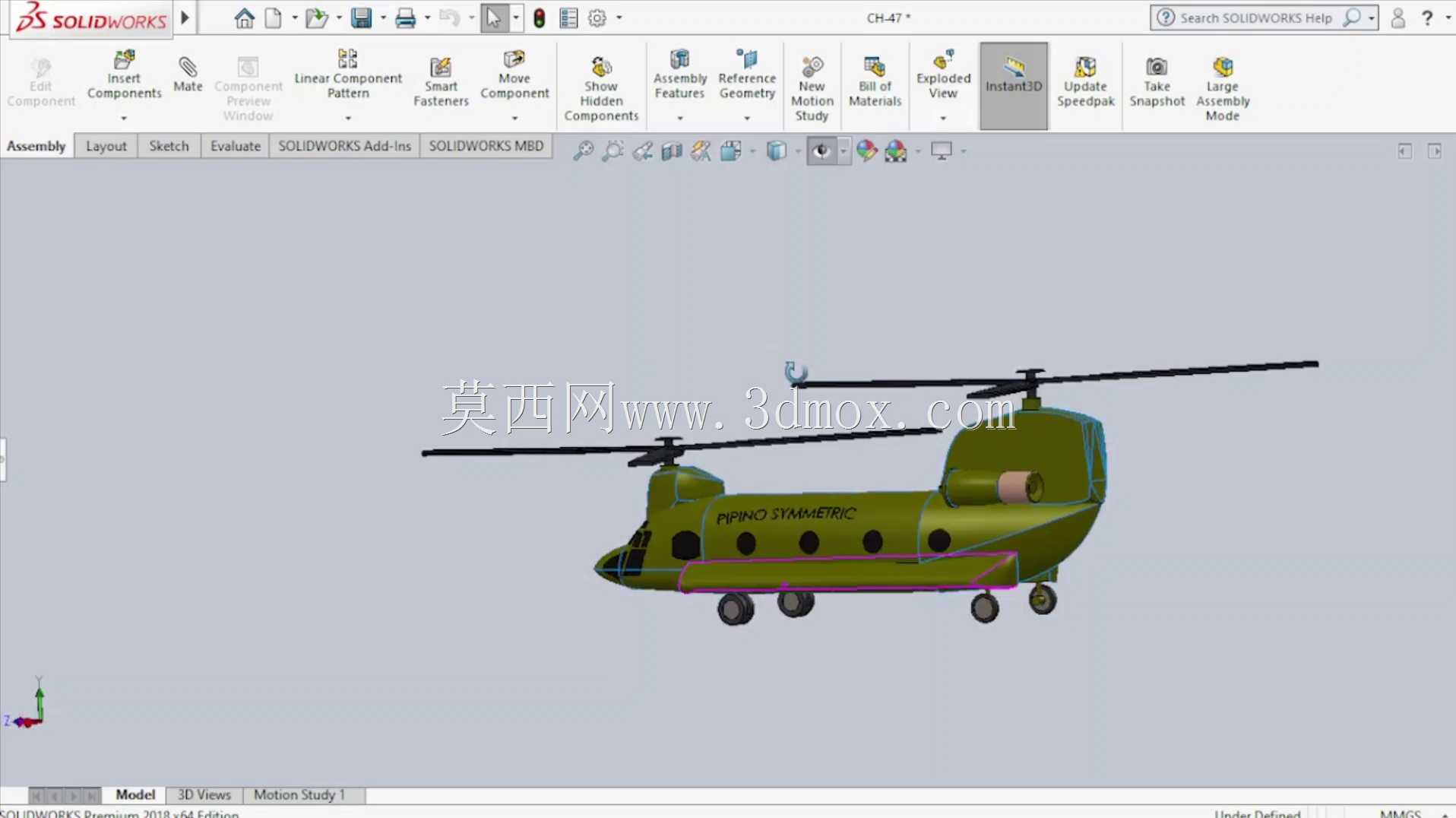Click Dynamic Annotation Views icon
This screenshot has height=818, width=1456.
tap(701, 151)
